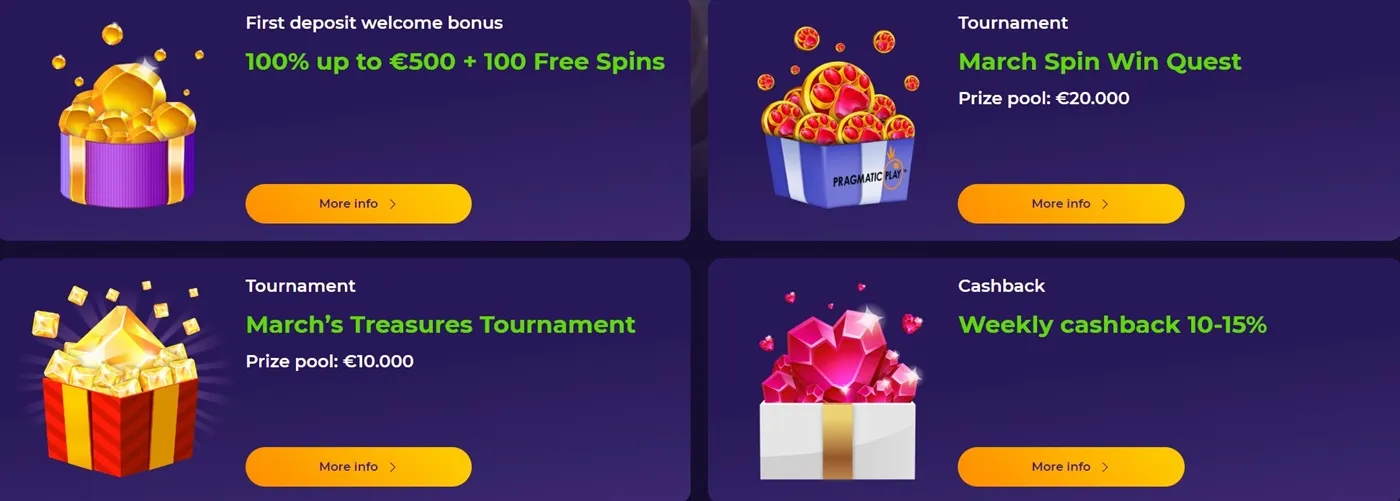Image resolution: width=1400 pixels, height=501 pixels.
Task: Click the arrow on March Spin Win Quest button
Action: [1105, 204]
